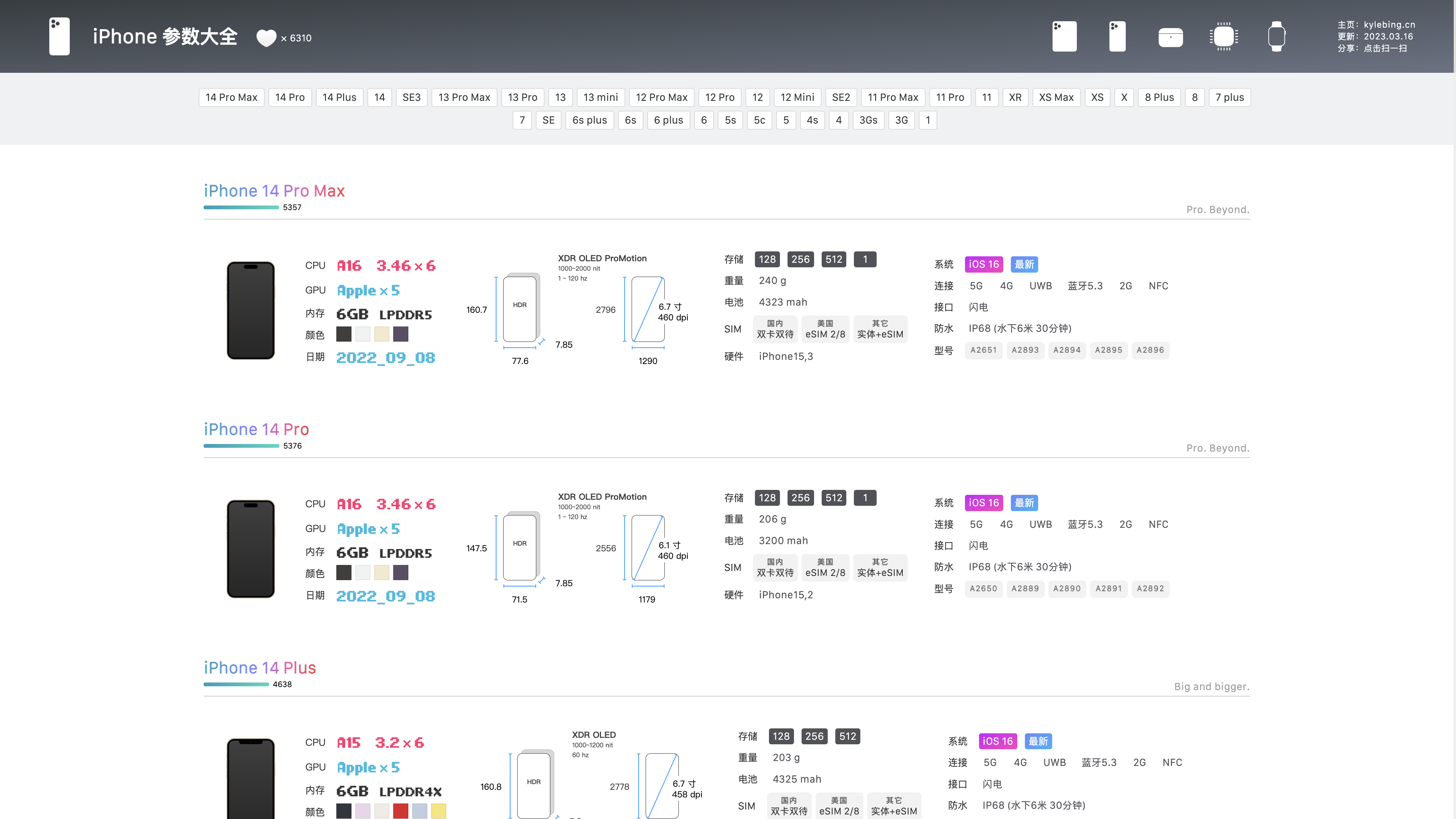This screenshot has width=1456, height=819.
Task: Jump to the 14 Pro Max tab
Action: pyautogui.click(x=231, y=97)
